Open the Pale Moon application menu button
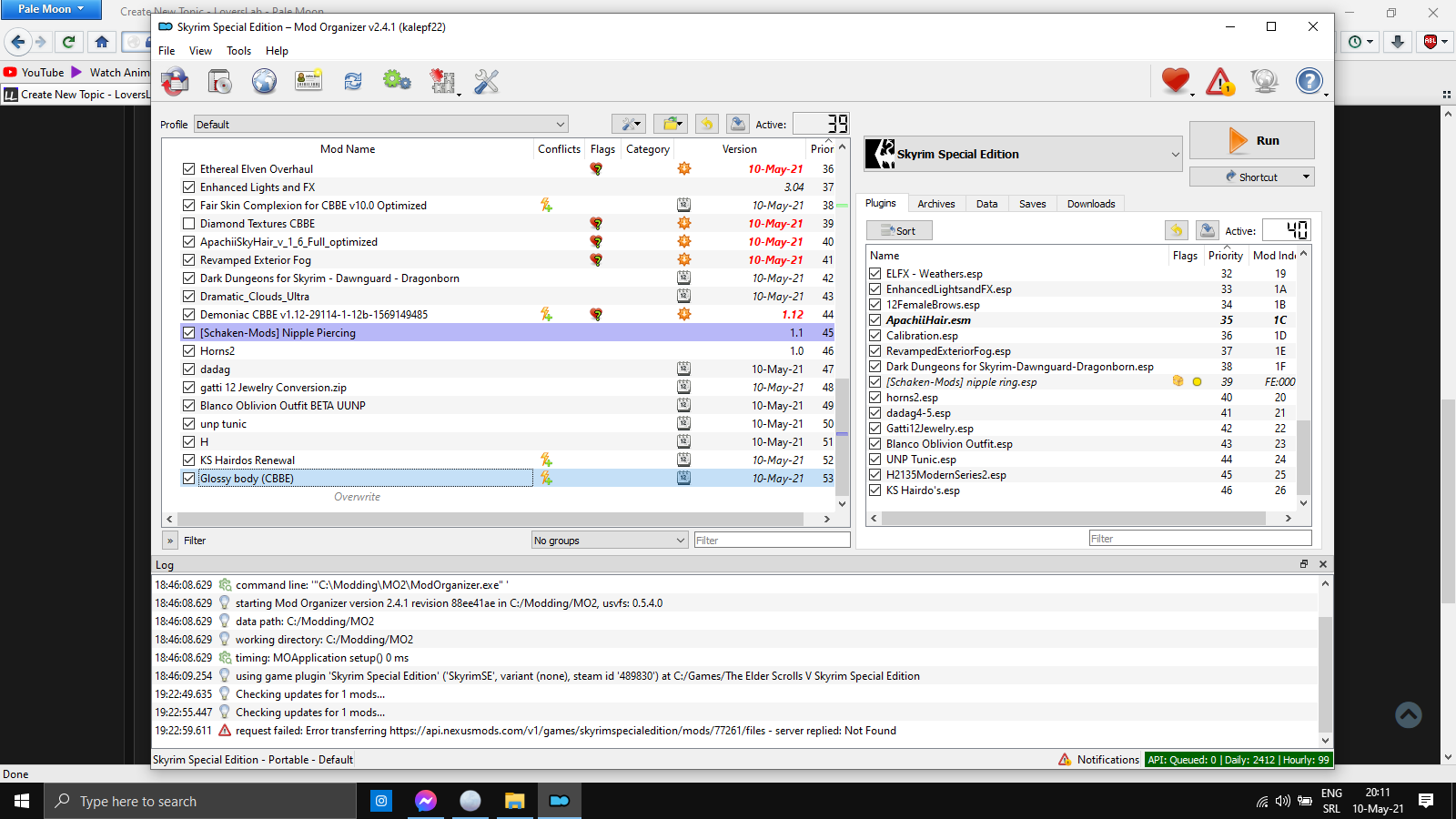 point(51,9)
